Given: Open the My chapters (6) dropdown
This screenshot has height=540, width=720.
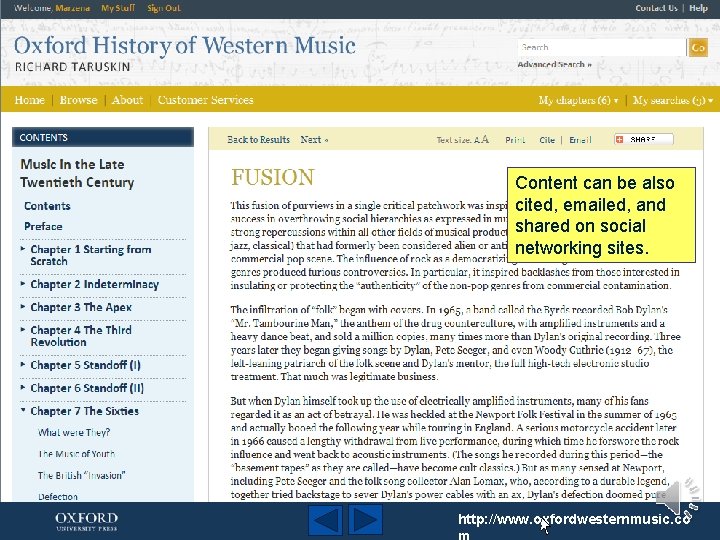Looking at the screenshot, I should coord(578,100).
